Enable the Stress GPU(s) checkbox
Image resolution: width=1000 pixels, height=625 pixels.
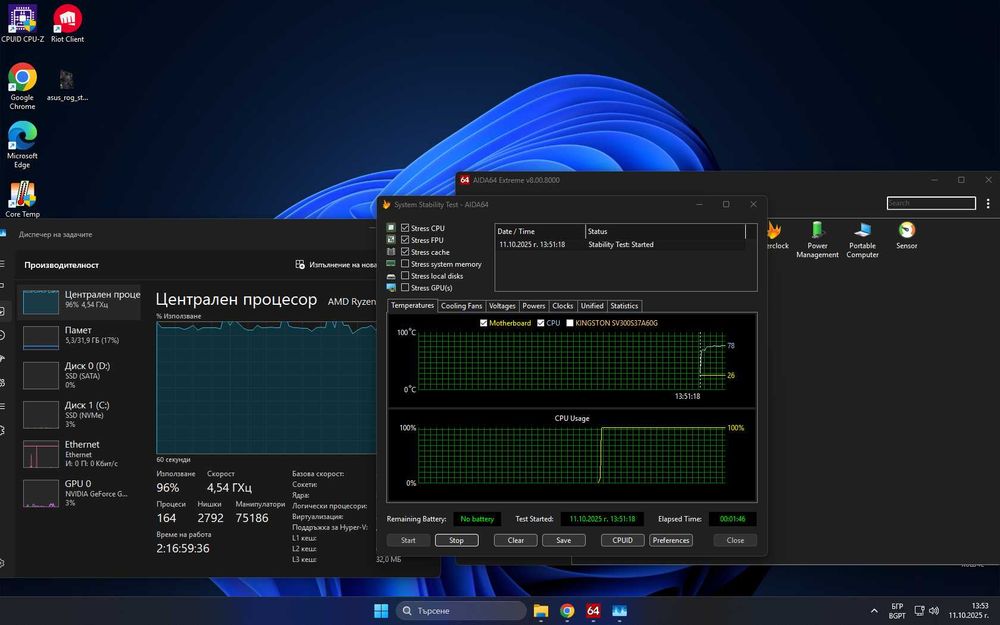[405, 288]
